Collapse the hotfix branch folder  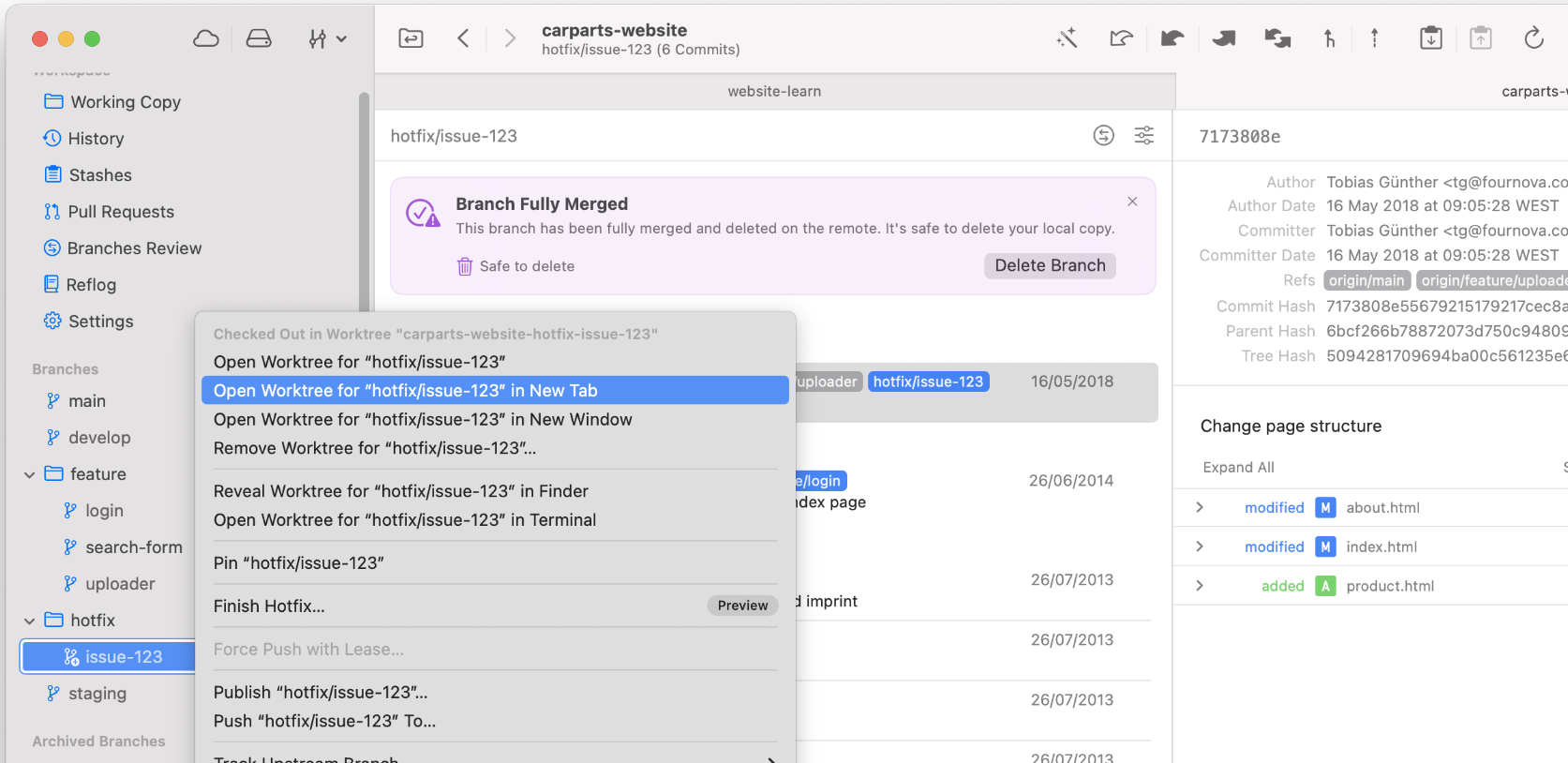(x=30, y=621)
